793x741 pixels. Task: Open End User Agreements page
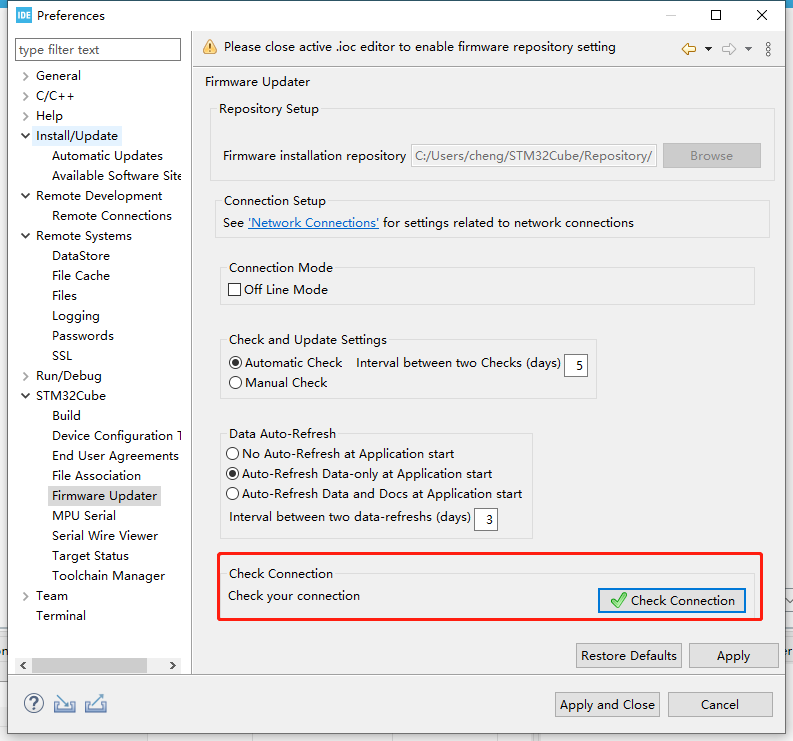[x=115, y=456]
